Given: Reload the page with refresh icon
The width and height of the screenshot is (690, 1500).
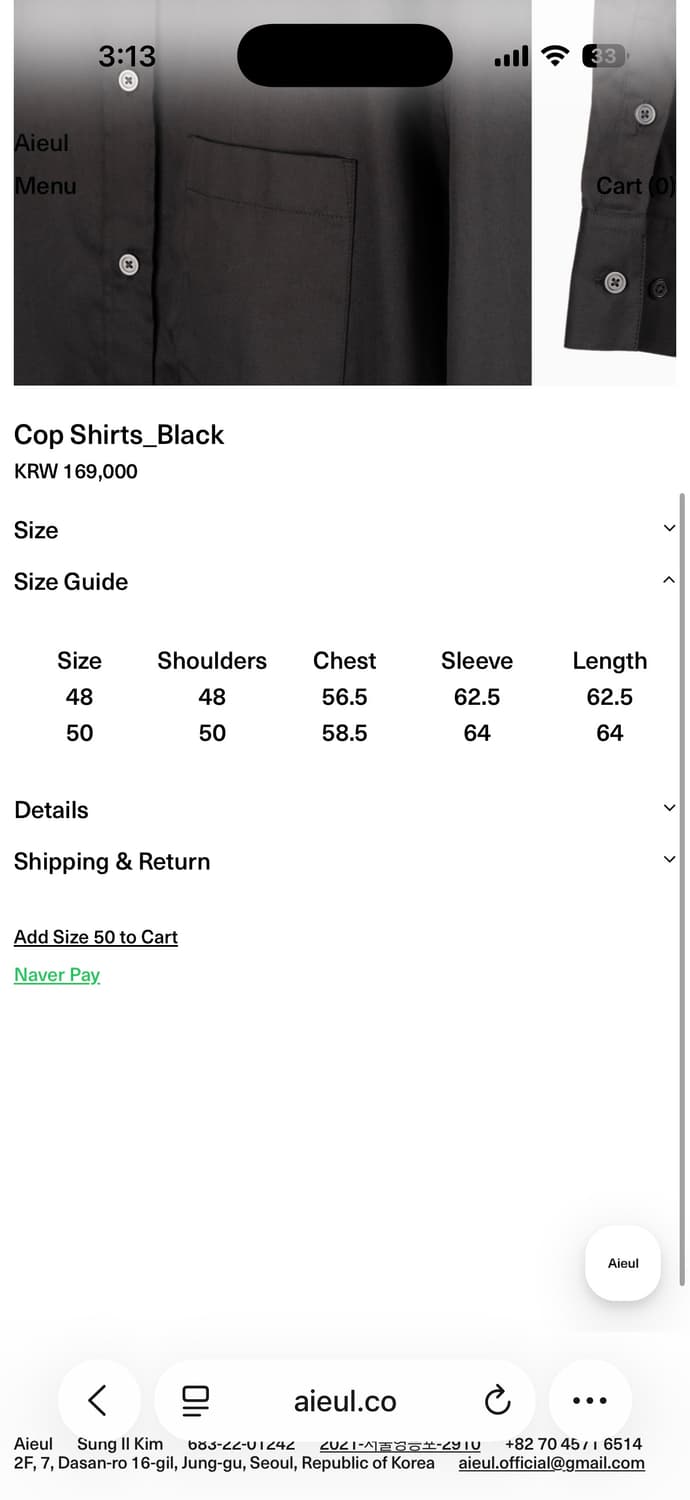Looking at the screenshot, I should click(x=497, y=1400).
